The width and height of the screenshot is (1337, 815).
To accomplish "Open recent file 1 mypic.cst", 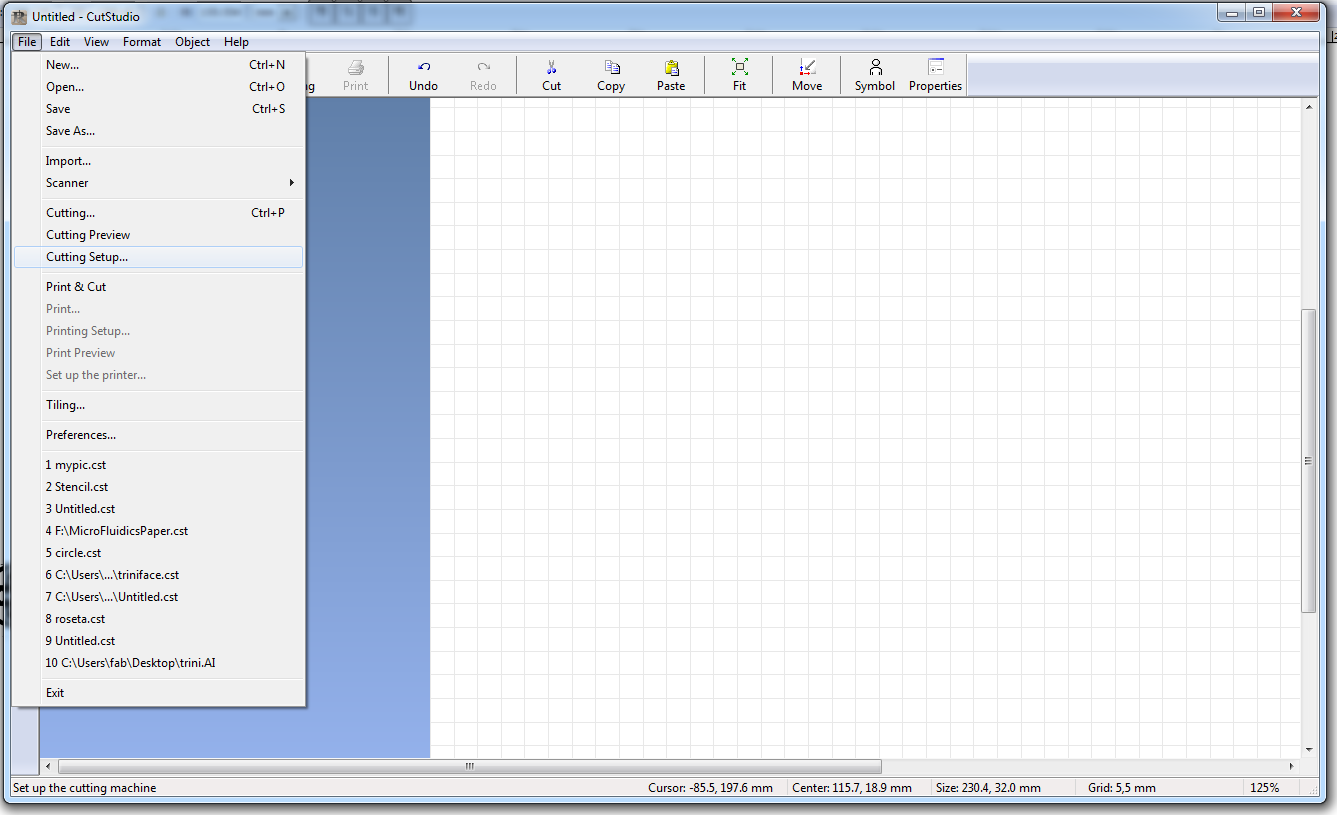I will (x=158, y=465).
